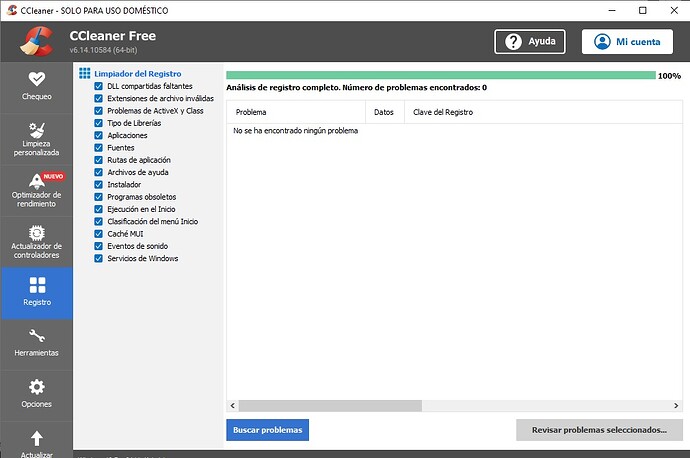Uncheck the Instalador option
The width and height of the screenshot is (690, 458).
click(x=99, y=185)
